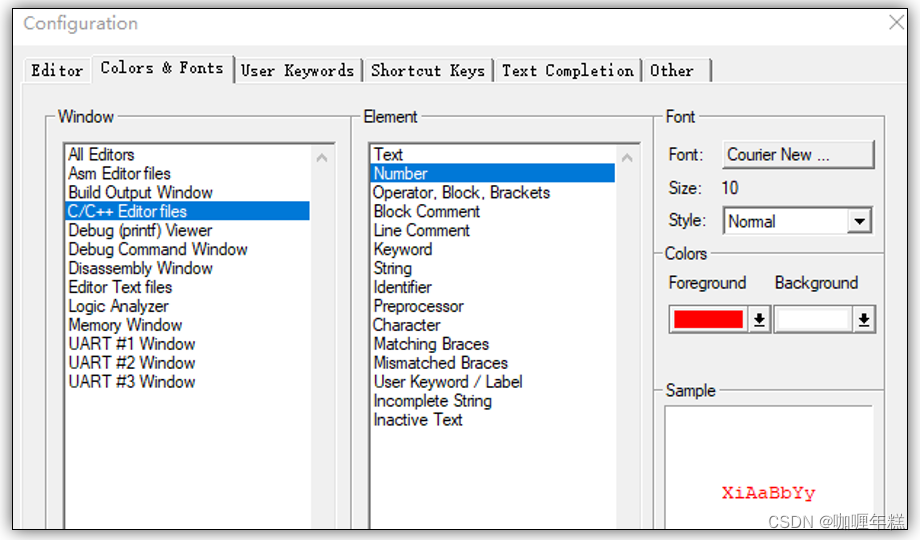Select User Keyword / Label element
Image resolution: width=920 pixels, height=540 pixels.
[493, 382]
